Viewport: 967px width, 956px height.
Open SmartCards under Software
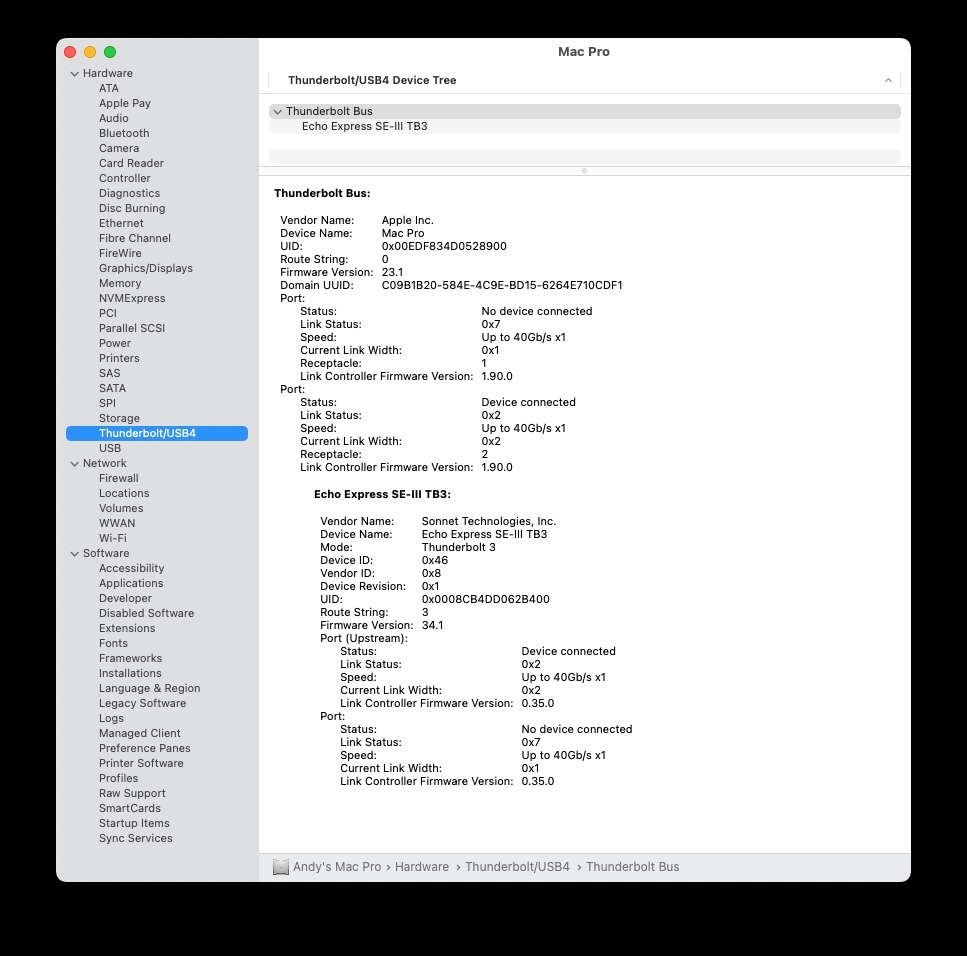(x=130, y=809)
